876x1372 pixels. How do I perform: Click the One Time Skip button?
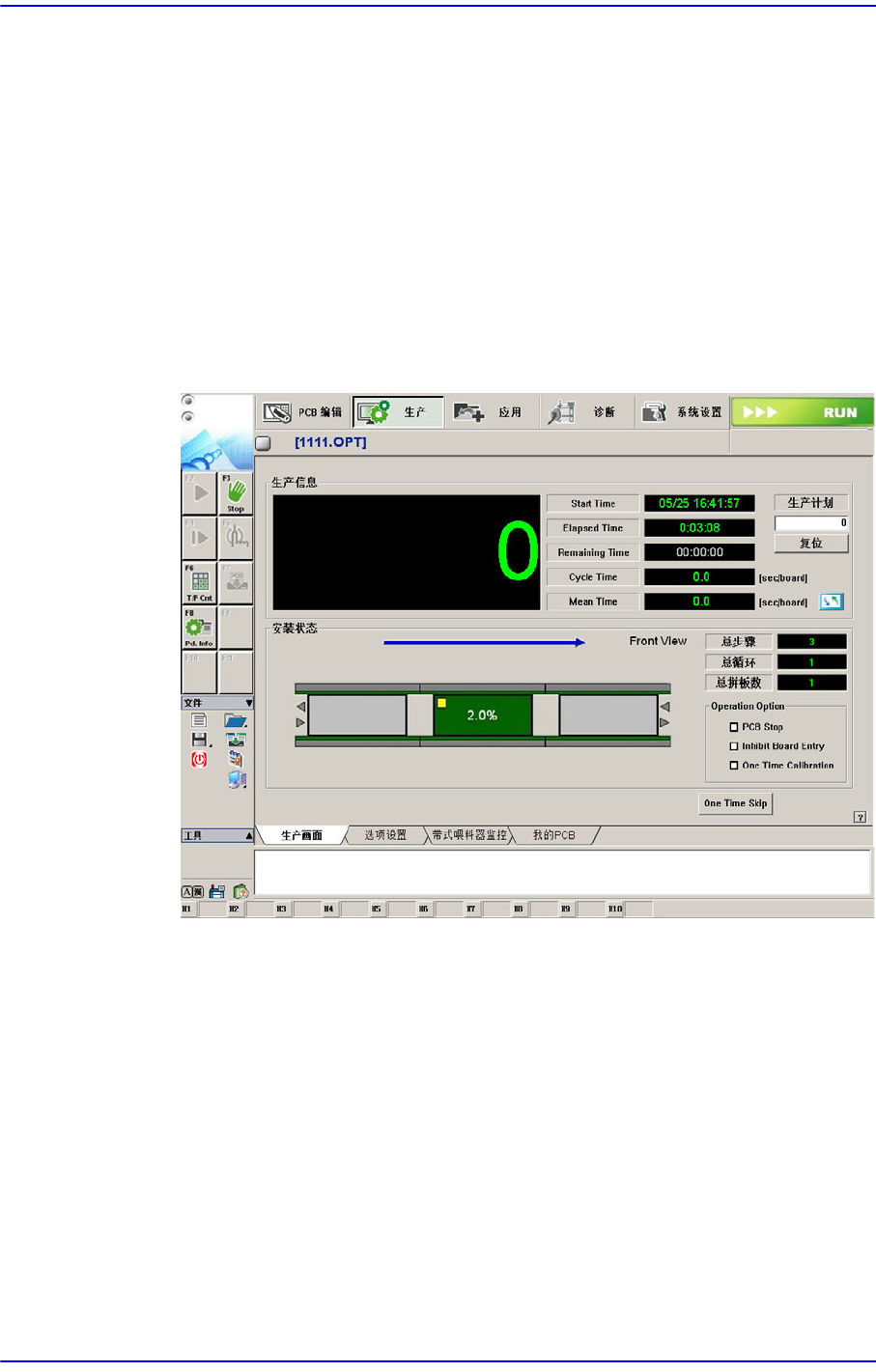pyautogui.click(x=736, y=803)
